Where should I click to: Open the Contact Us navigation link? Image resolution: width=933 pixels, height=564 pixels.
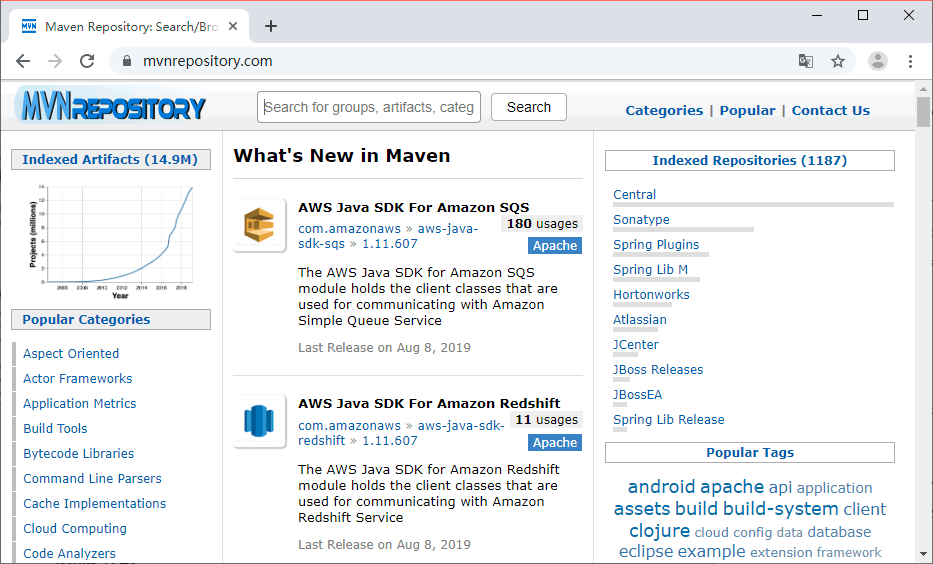831,111
